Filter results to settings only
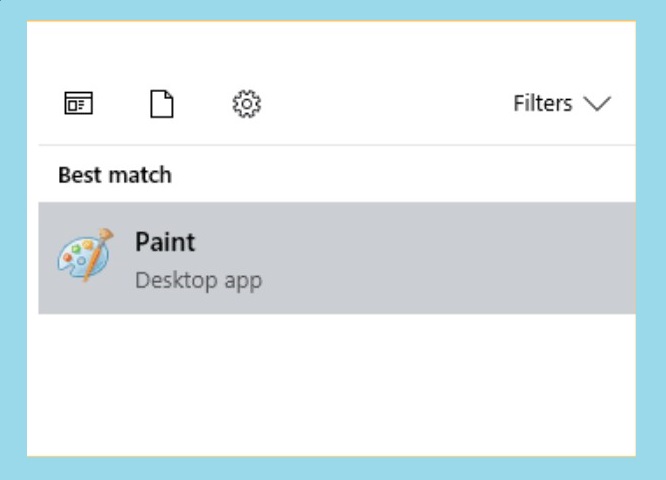 247,104
